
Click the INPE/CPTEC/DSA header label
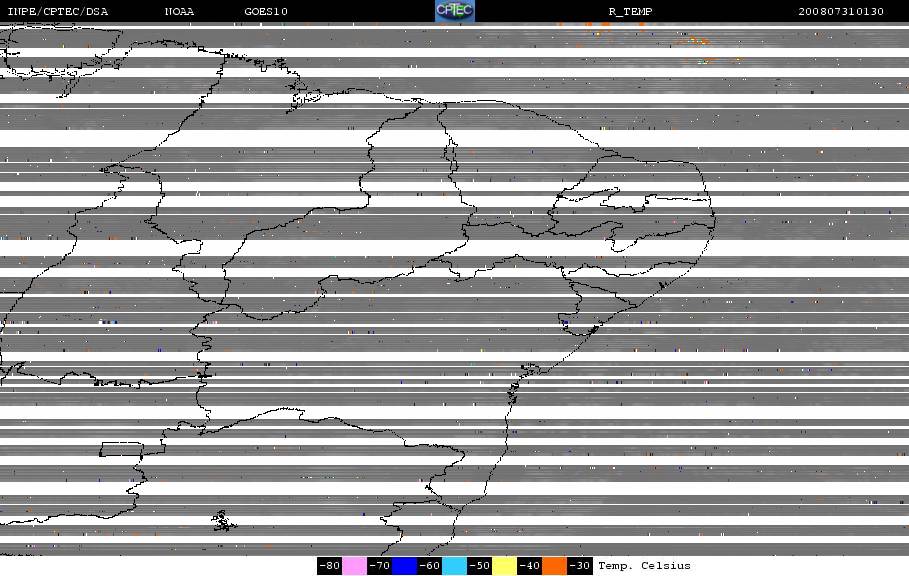click(57, 12)
